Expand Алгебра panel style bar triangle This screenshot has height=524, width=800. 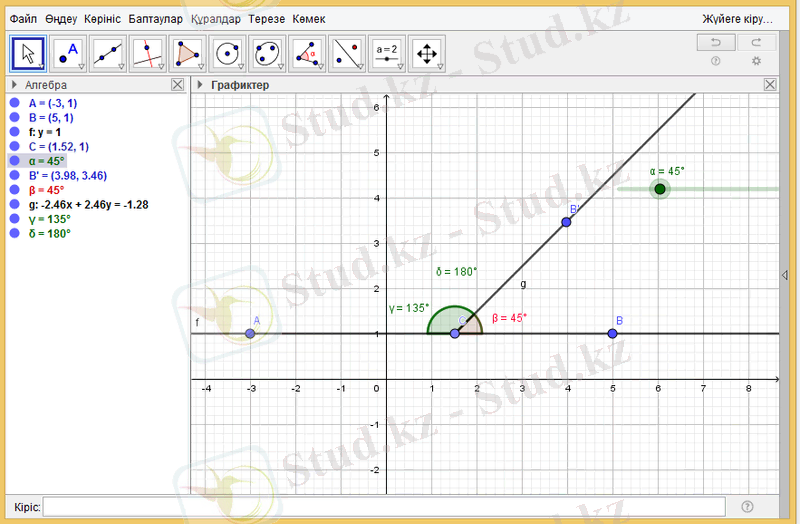(14, 85)
